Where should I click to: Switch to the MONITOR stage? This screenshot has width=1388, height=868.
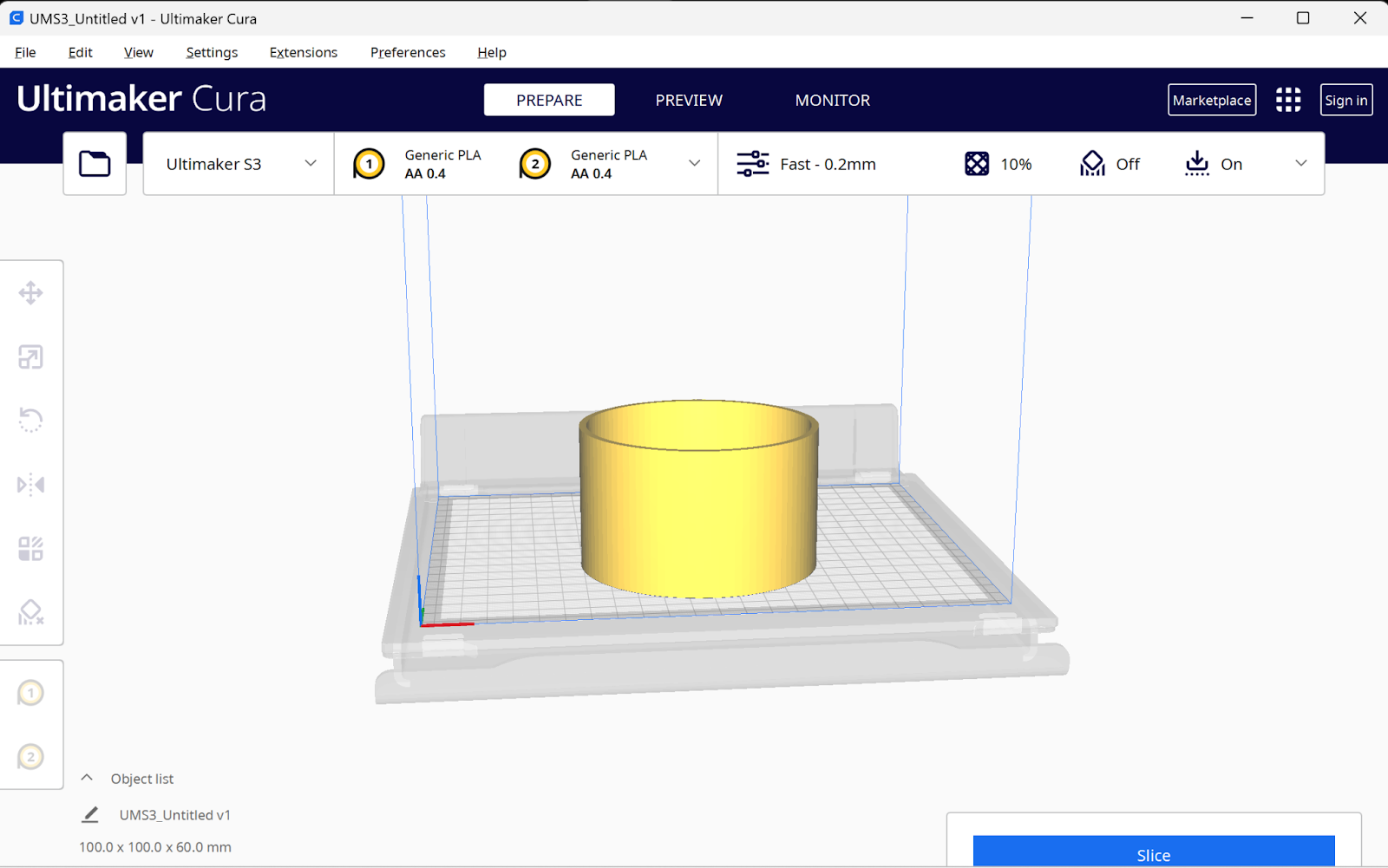point(833,100)
